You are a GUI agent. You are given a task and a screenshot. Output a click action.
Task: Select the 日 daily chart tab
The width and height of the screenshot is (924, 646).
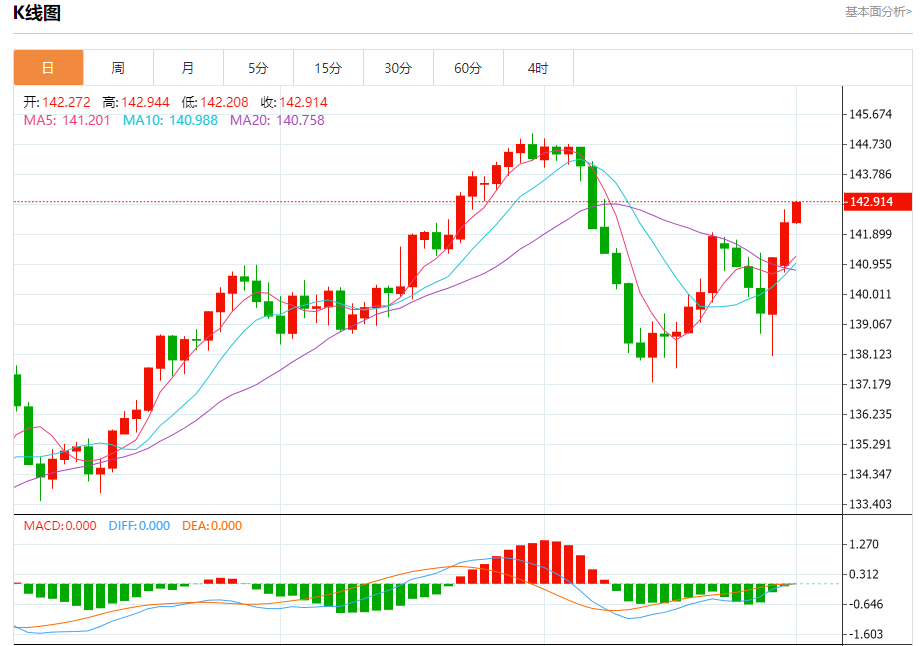coord(48,68)
